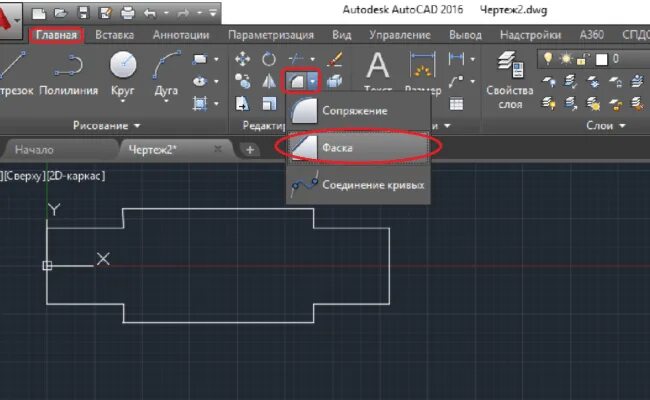The image size is (650, 400).
Task: Expand the Рисование panel title
Action: tap(107, 125)
